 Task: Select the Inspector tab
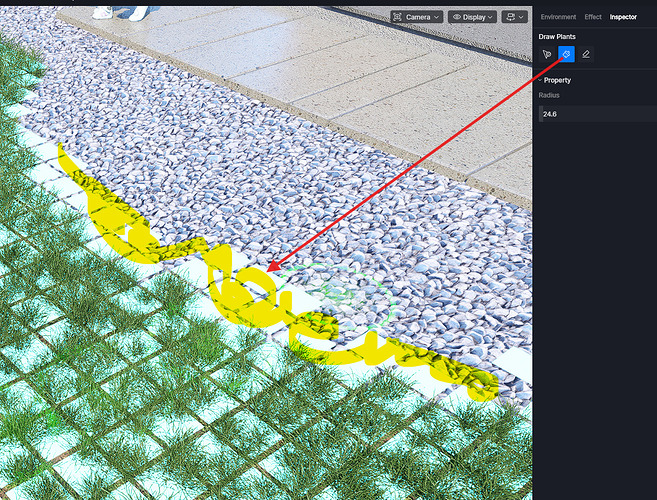pos(623,17)
